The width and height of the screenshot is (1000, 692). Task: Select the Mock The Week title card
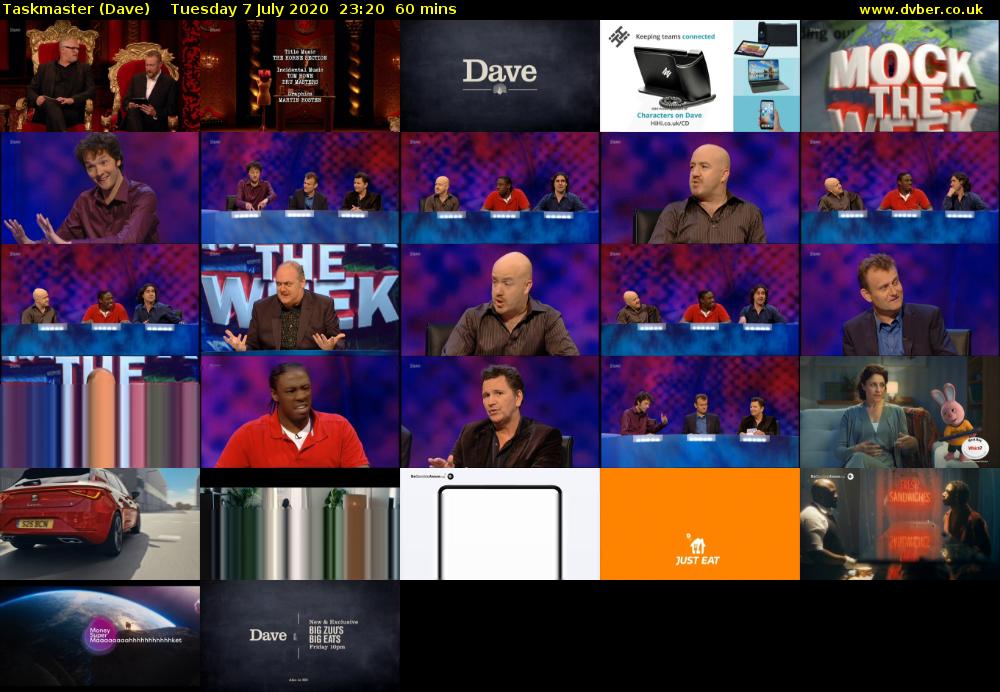[900, 76]
